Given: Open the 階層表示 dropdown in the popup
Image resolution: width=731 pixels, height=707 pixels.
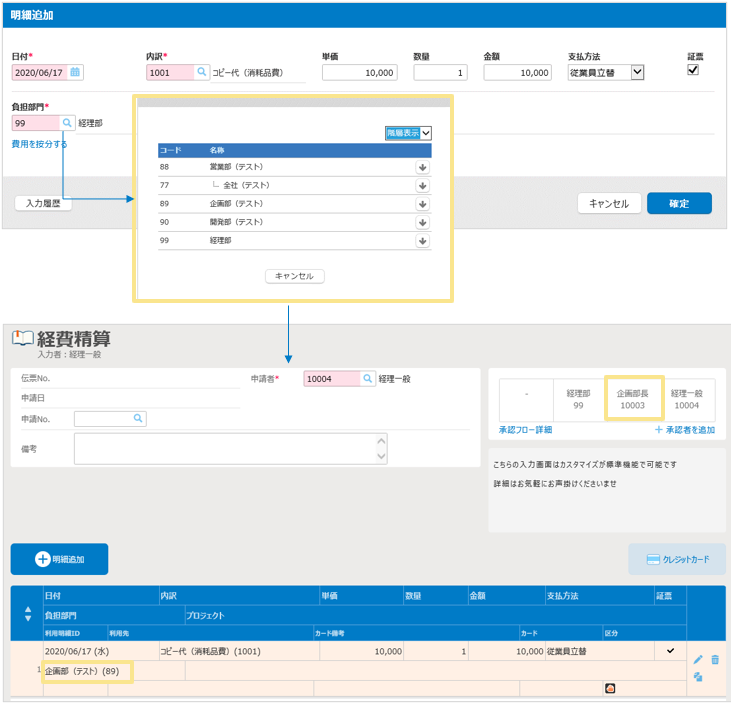Looking at the screenshot, I should click(x=408, y=132).
